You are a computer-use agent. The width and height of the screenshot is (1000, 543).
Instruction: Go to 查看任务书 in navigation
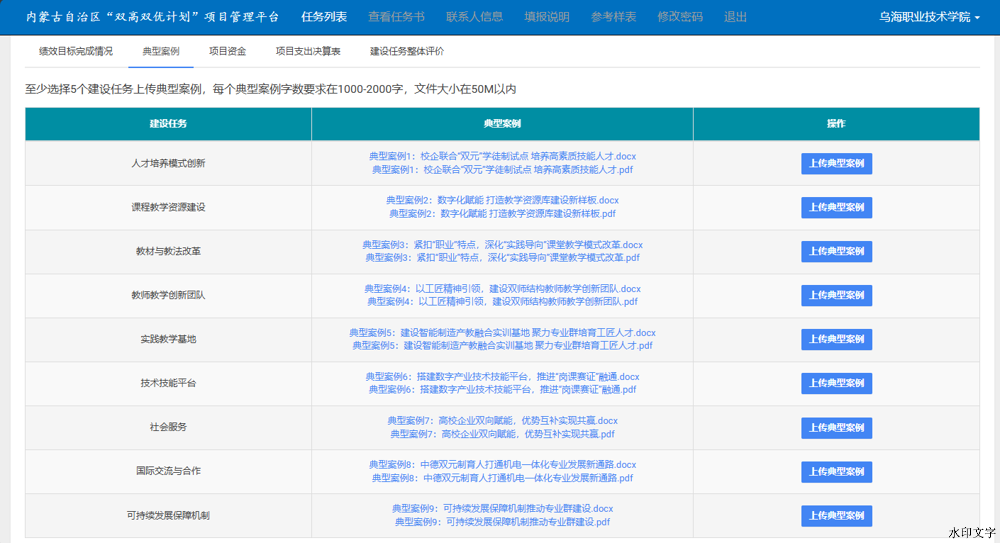396,17
